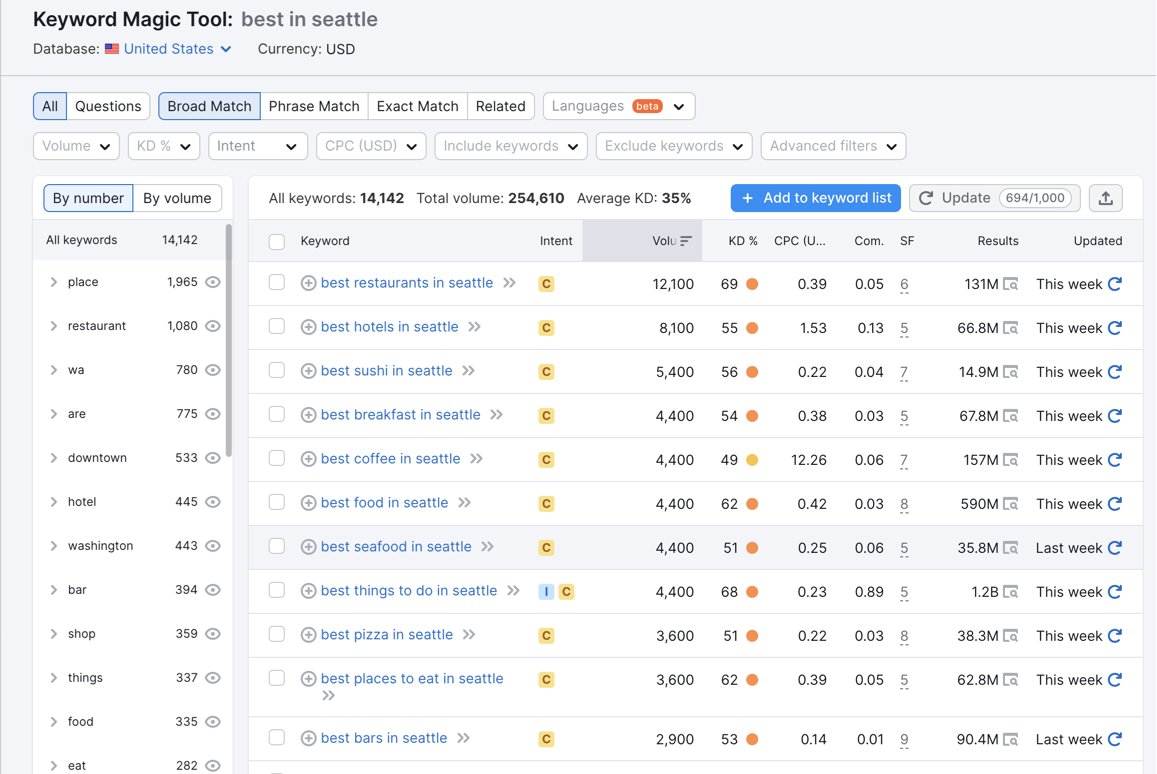The height and width of the screenshot is (774, 1157).
Task: Open the Exclude keywords filter
Action: point(674,146)
